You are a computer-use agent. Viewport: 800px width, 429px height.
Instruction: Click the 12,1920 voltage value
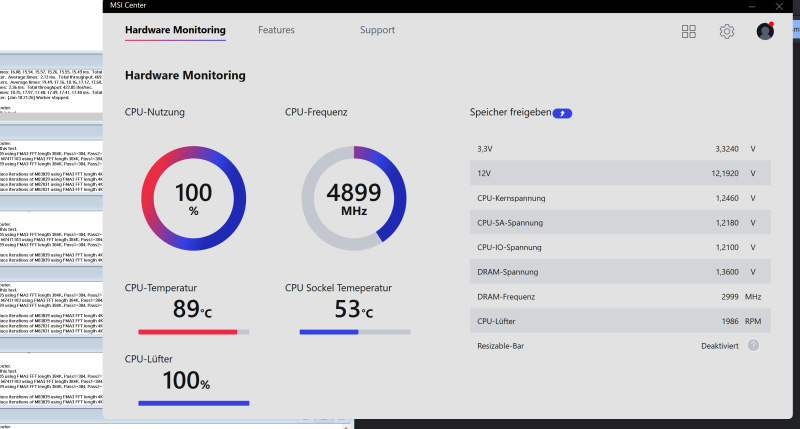724,173
